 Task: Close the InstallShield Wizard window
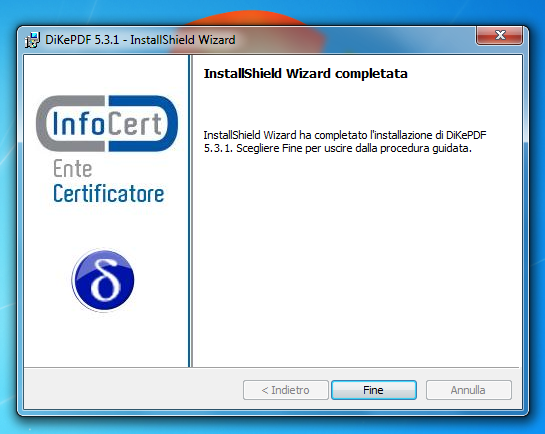pyautogui.click(x=499, y=35)
